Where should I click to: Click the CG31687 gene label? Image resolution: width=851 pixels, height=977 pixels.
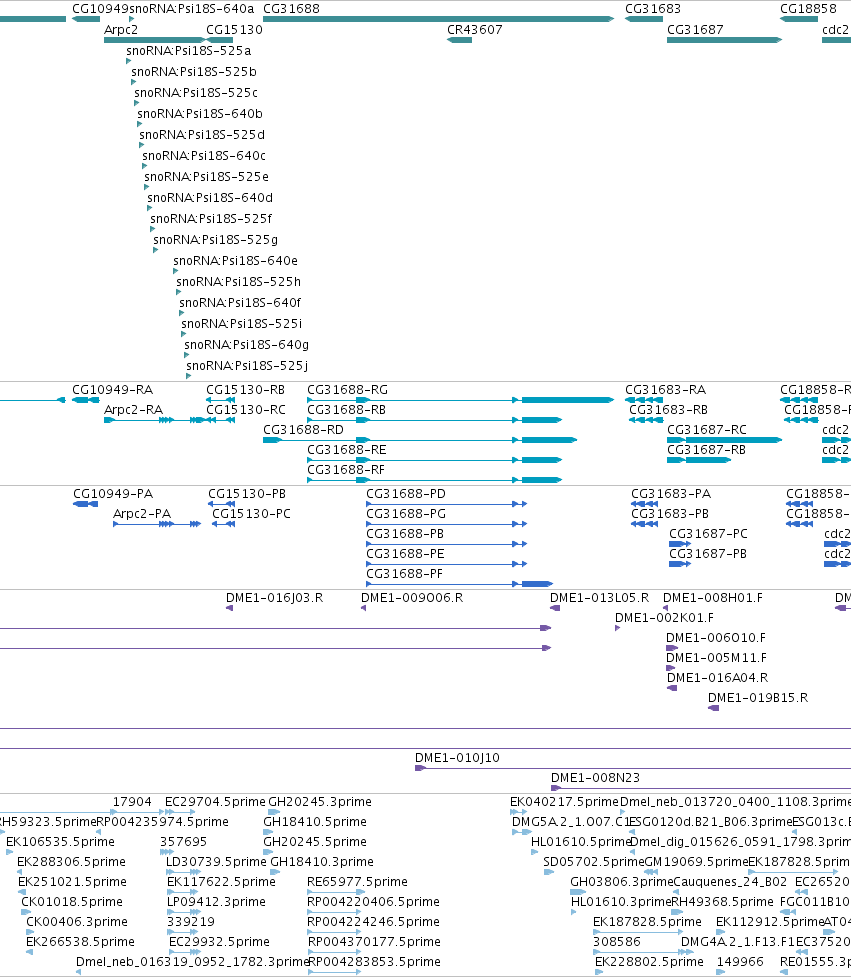695,30
